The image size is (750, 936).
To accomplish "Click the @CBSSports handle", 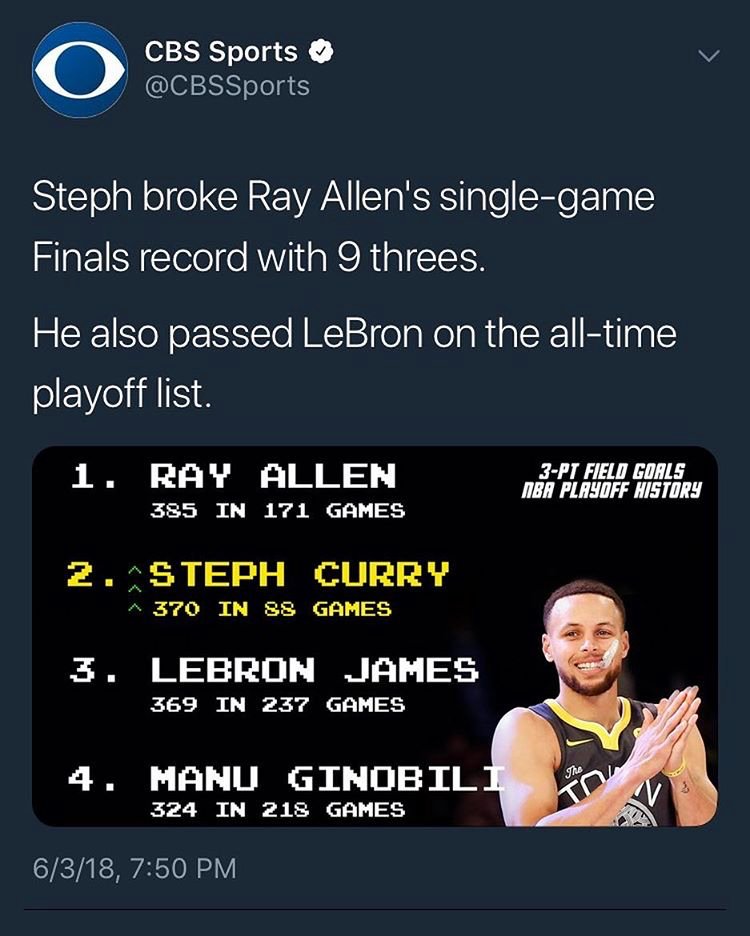I will [227, 85].
